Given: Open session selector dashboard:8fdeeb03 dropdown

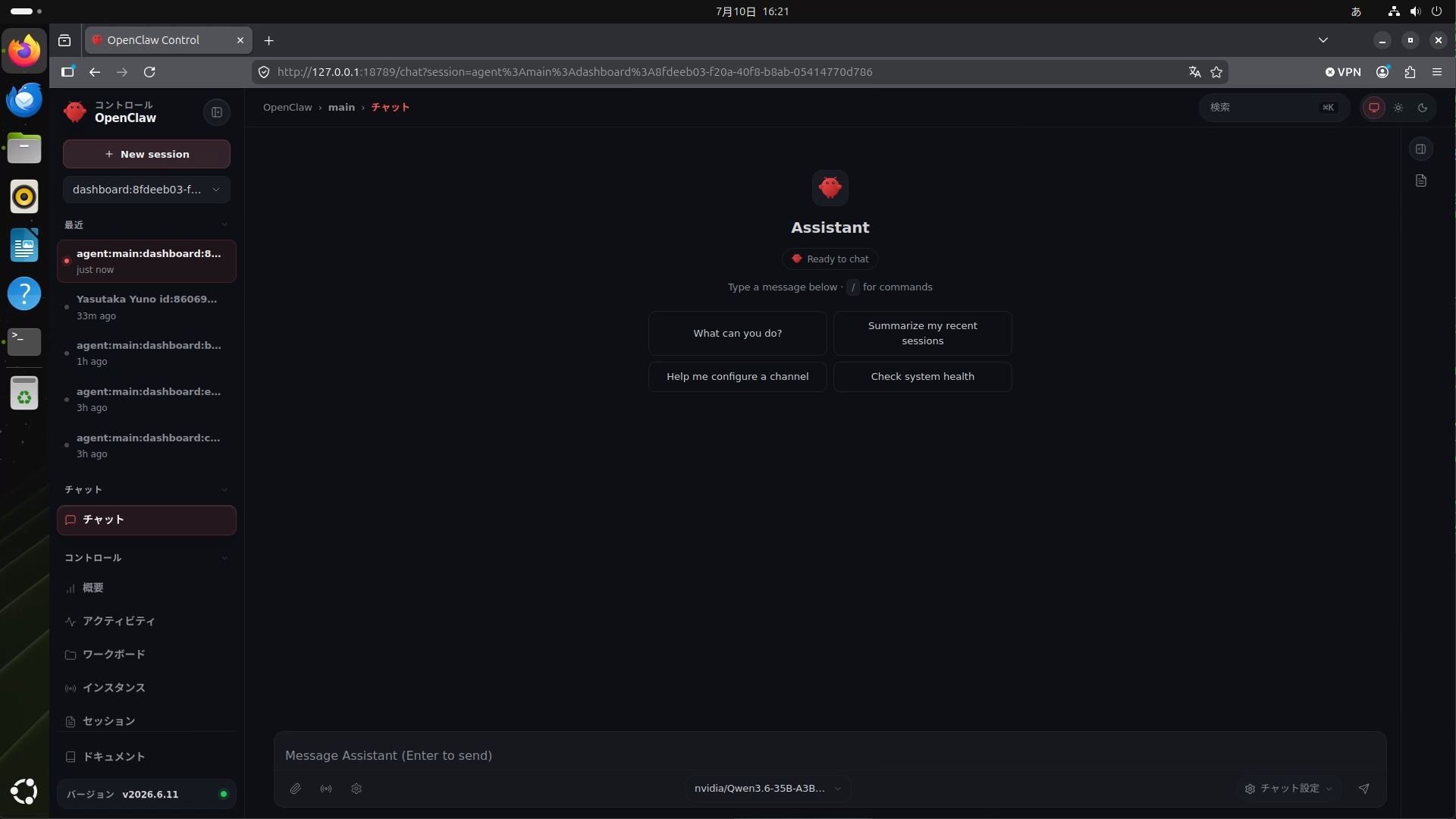Looking at the screenshot, I should [146, 190].
